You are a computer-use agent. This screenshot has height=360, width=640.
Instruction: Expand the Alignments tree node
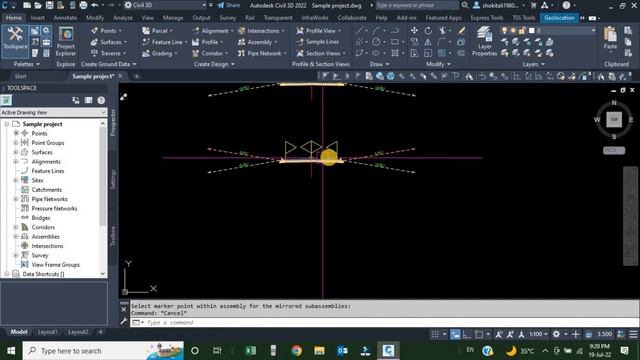click(x=16, y=161)
